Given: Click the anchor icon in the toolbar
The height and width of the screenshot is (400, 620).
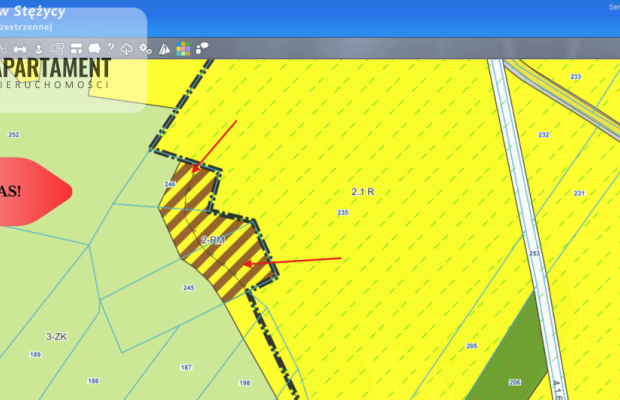Looking at the screenshot, I should [x=38, y=48].
